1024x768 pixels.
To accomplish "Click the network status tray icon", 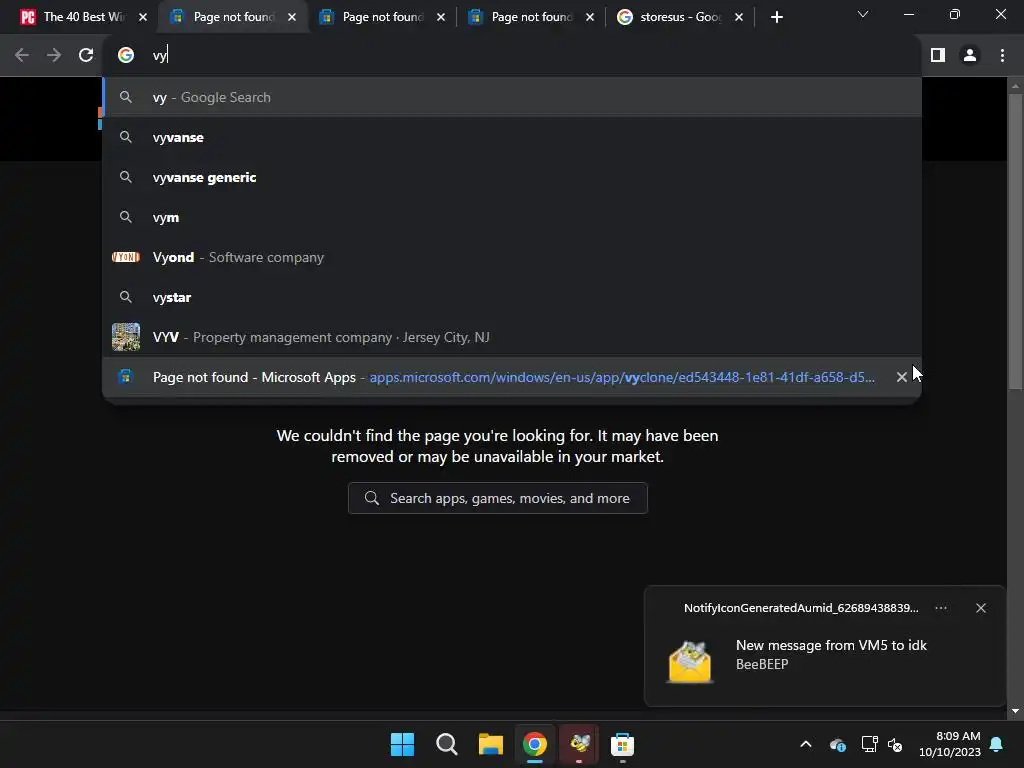I will click(869, 744).
